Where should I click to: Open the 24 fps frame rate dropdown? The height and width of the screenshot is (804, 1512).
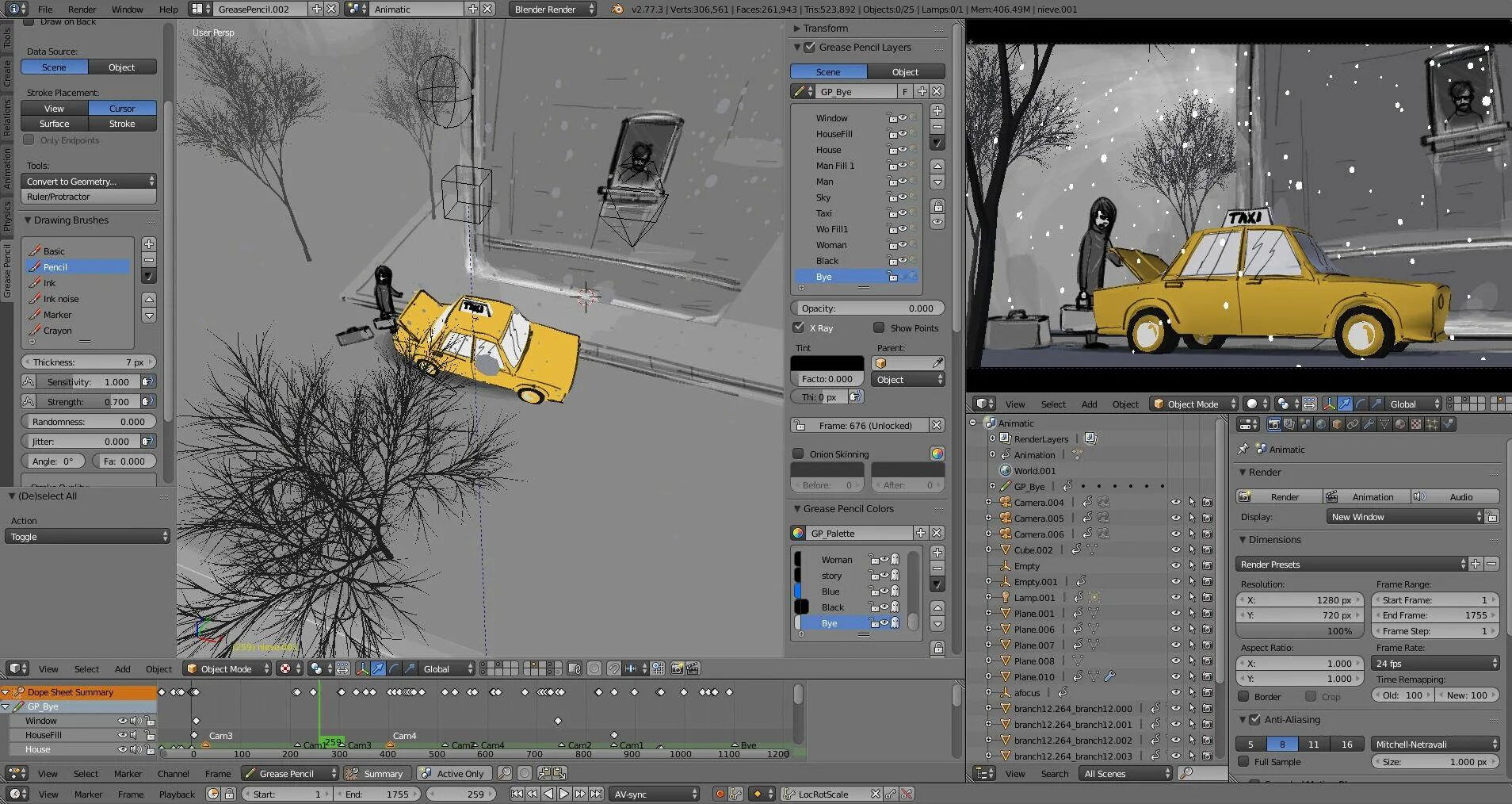coord(1435,663)
